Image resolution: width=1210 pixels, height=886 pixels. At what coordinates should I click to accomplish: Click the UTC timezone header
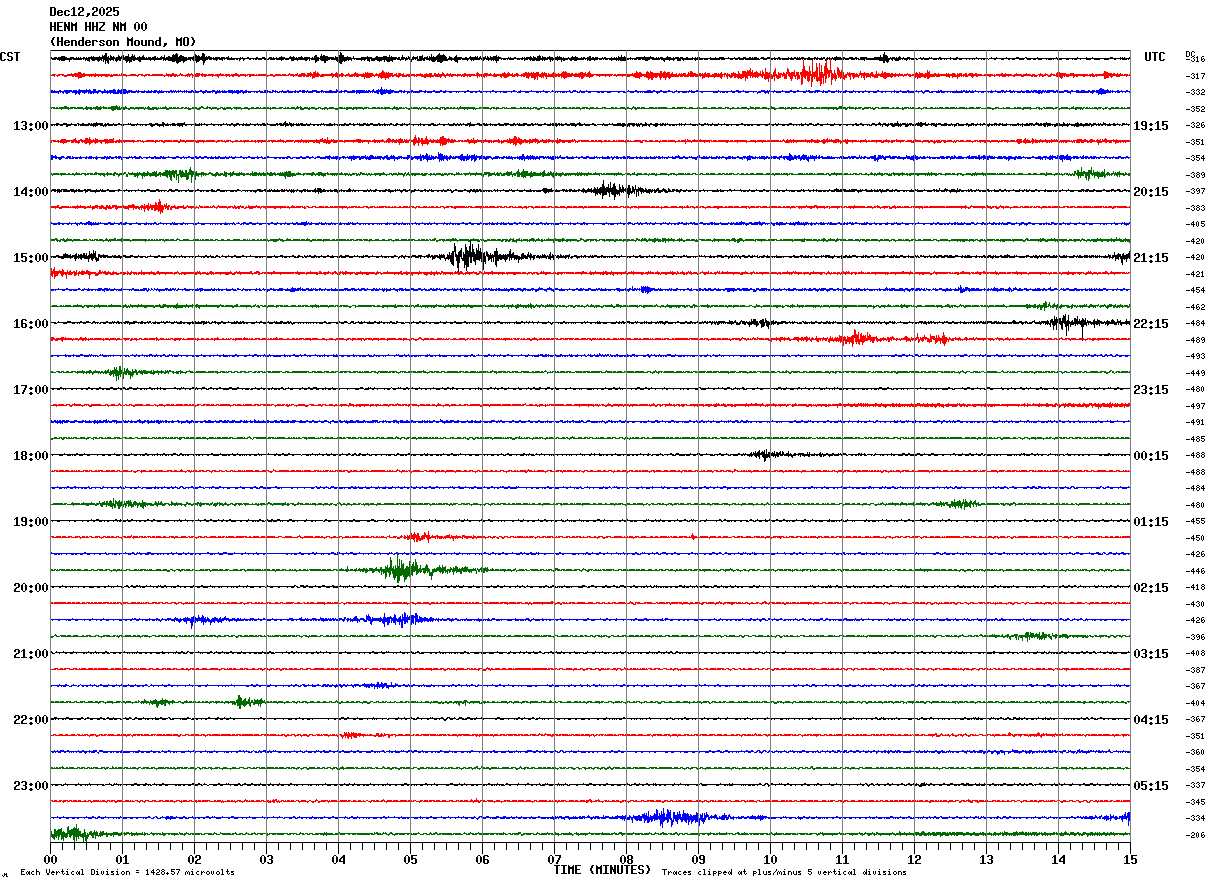tap(1155, 57)
